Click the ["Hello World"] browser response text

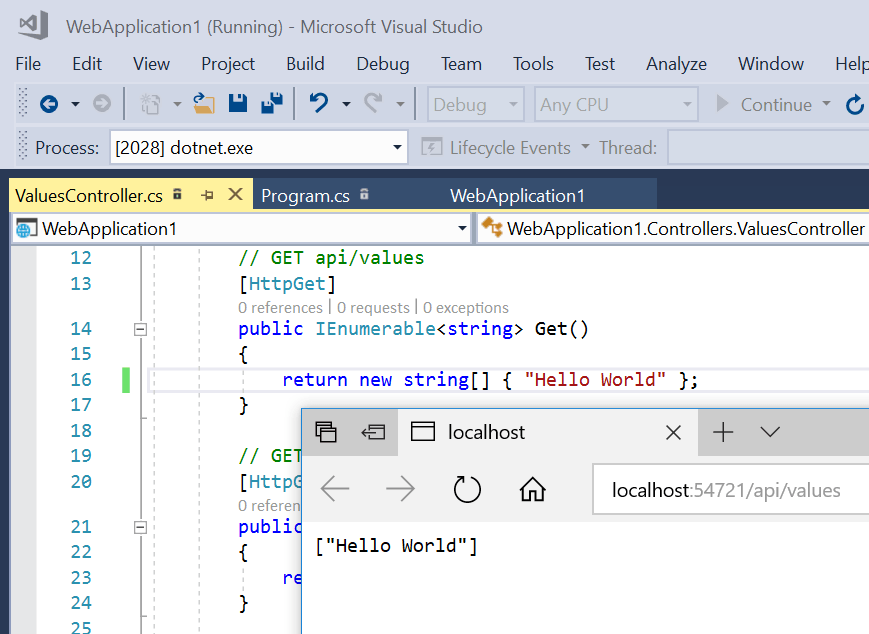tap(396, 546)
